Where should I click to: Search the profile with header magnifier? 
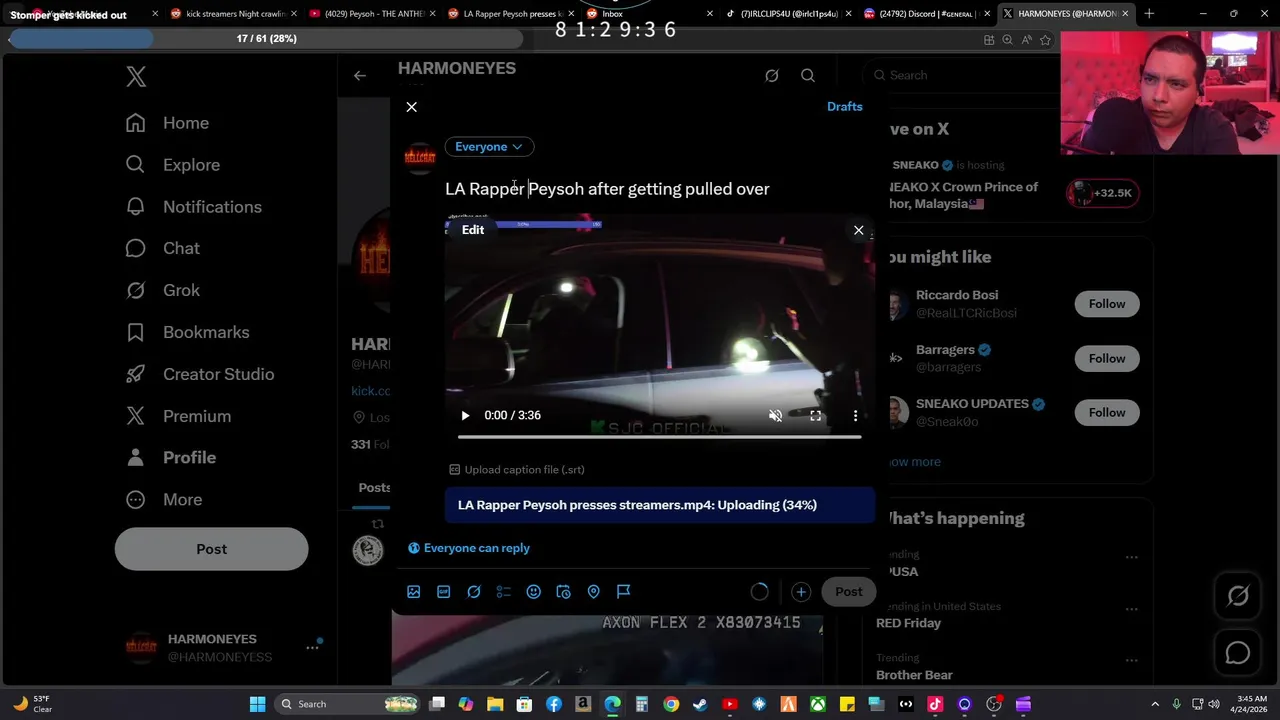click(808, 75)
